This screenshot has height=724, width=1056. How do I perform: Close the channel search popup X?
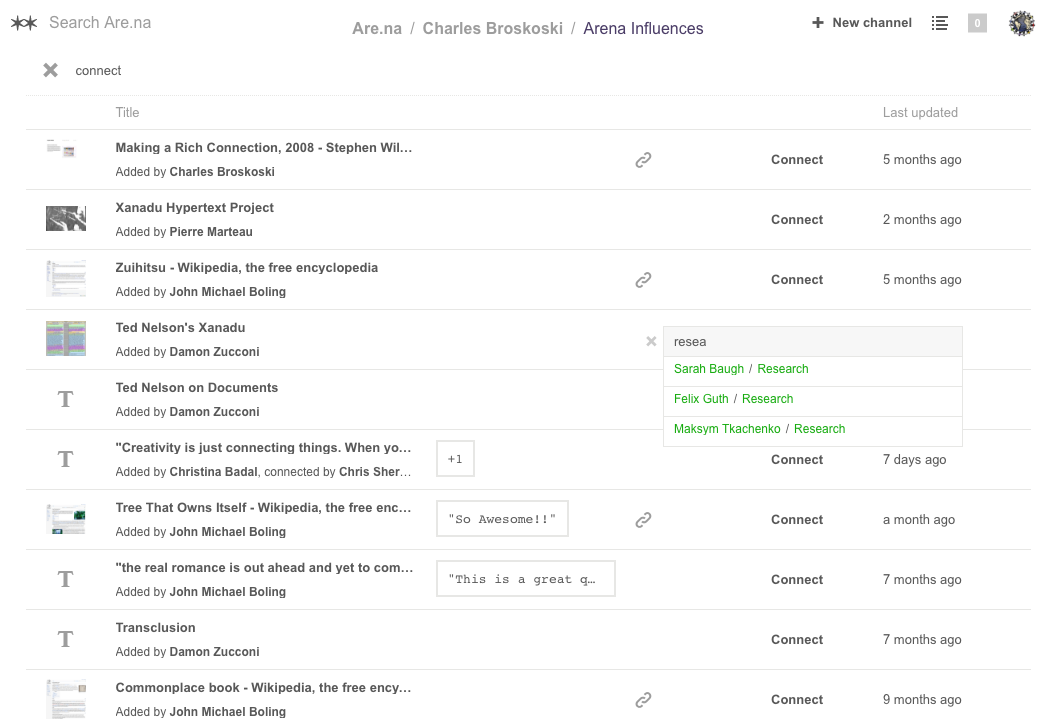pyautogui.click(x=651, y=341)
